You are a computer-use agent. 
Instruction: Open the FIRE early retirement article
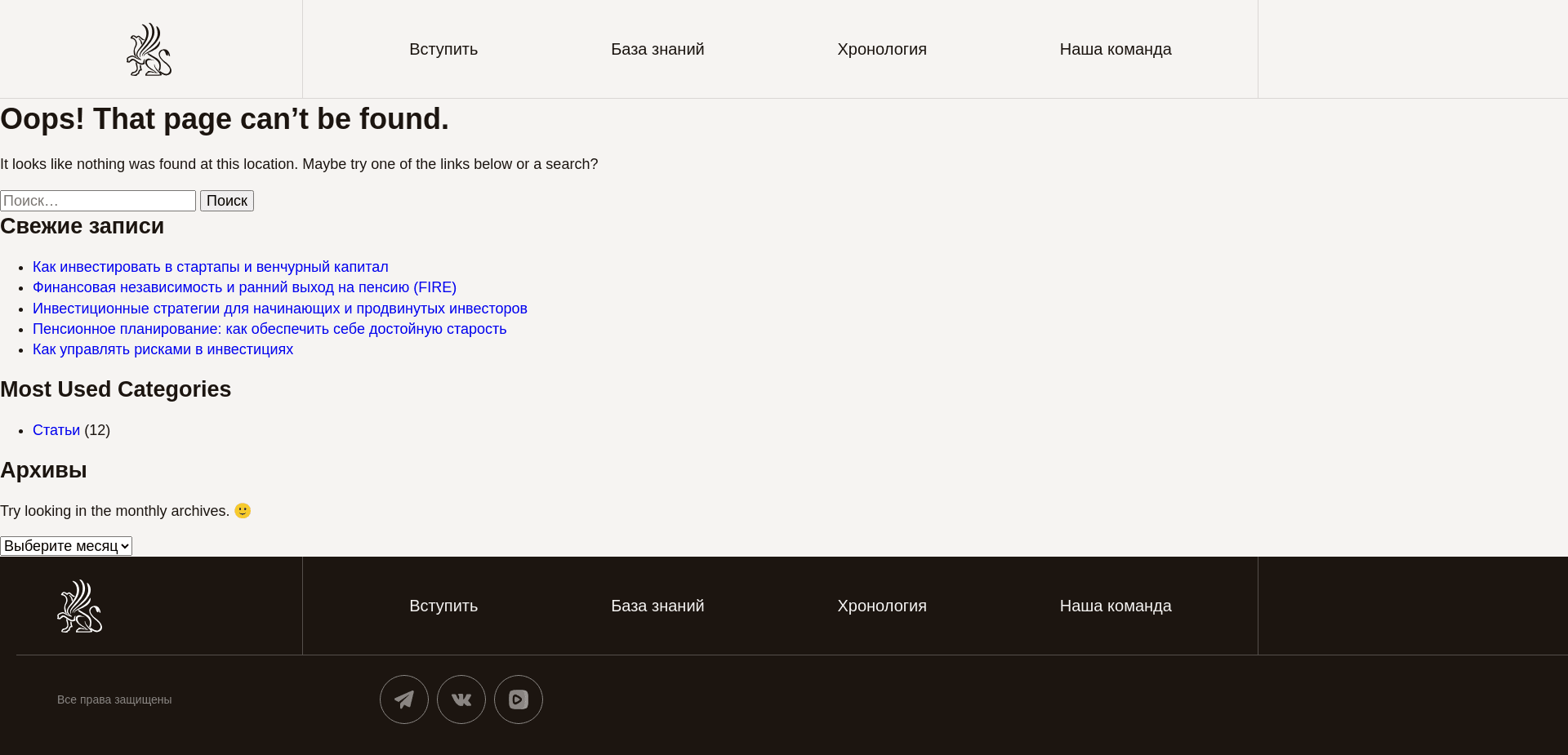click(x=244, y=287)
